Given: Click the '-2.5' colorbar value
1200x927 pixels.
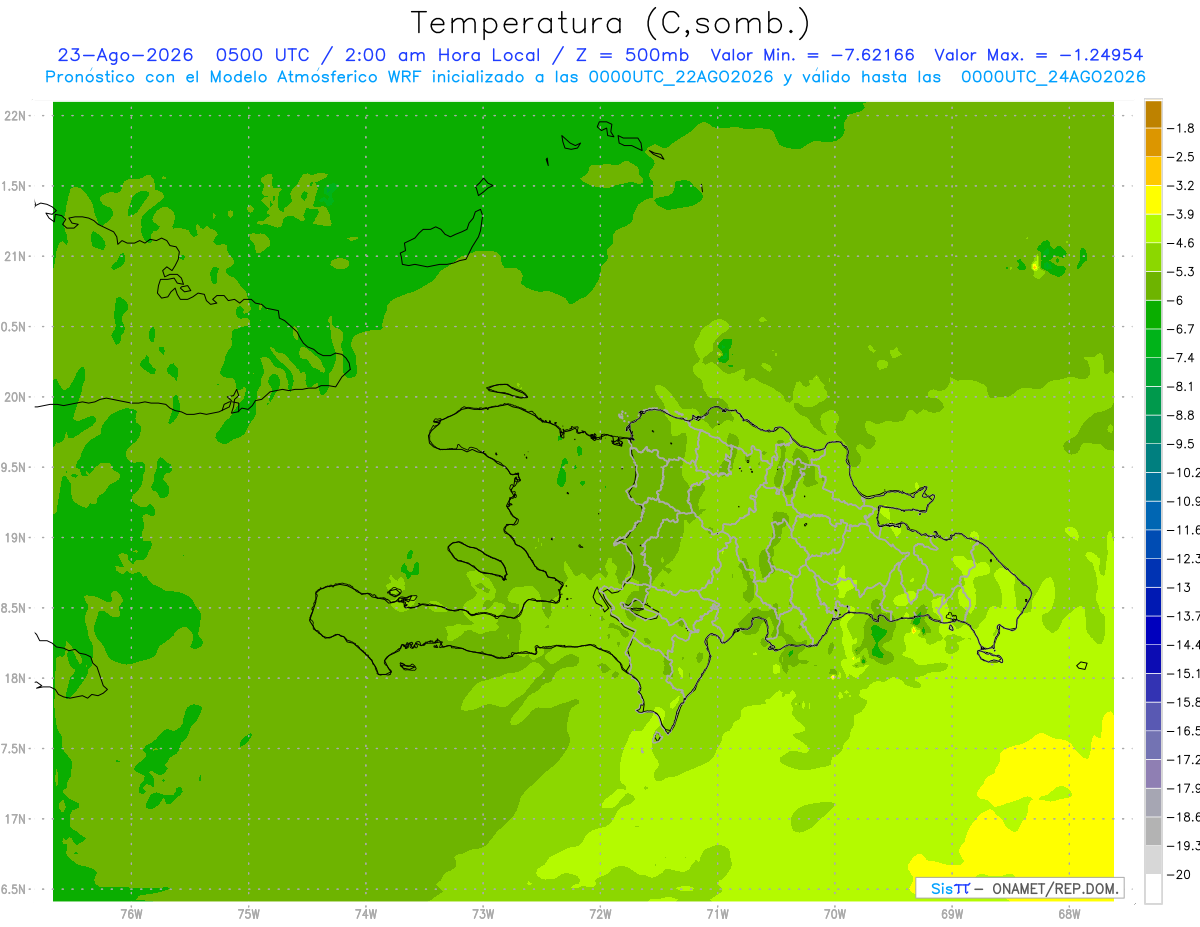Looking at the screenshot, I should 1182,157.
